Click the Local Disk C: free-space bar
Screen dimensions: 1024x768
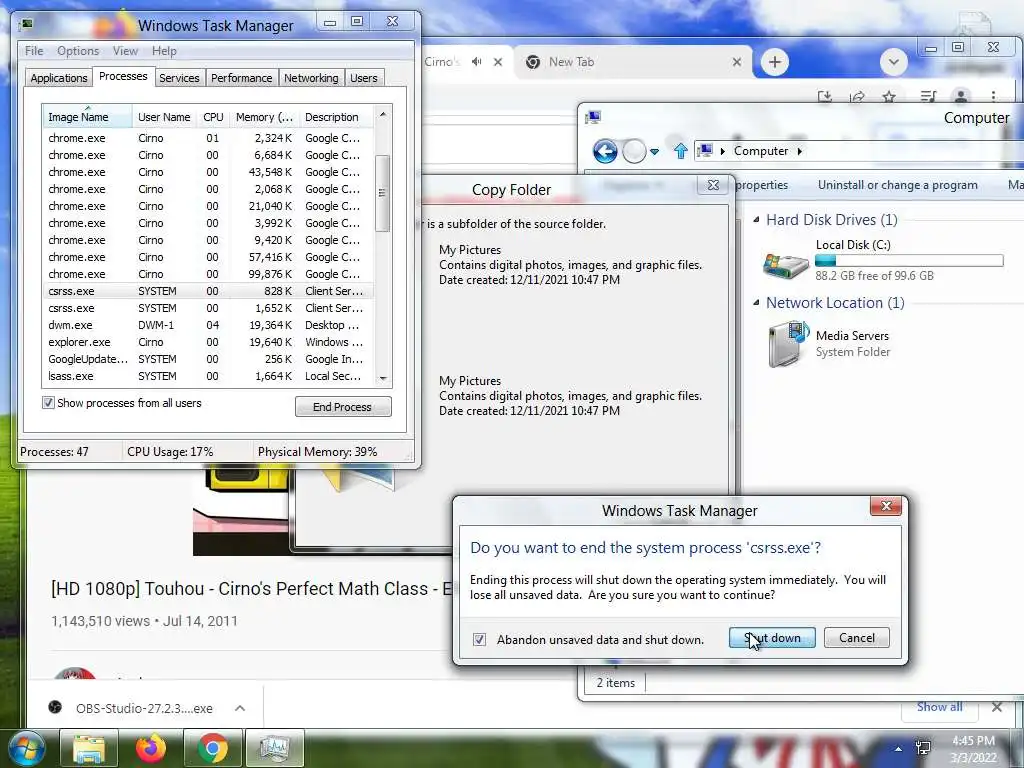pyautogui.click(x=909, y=261)
